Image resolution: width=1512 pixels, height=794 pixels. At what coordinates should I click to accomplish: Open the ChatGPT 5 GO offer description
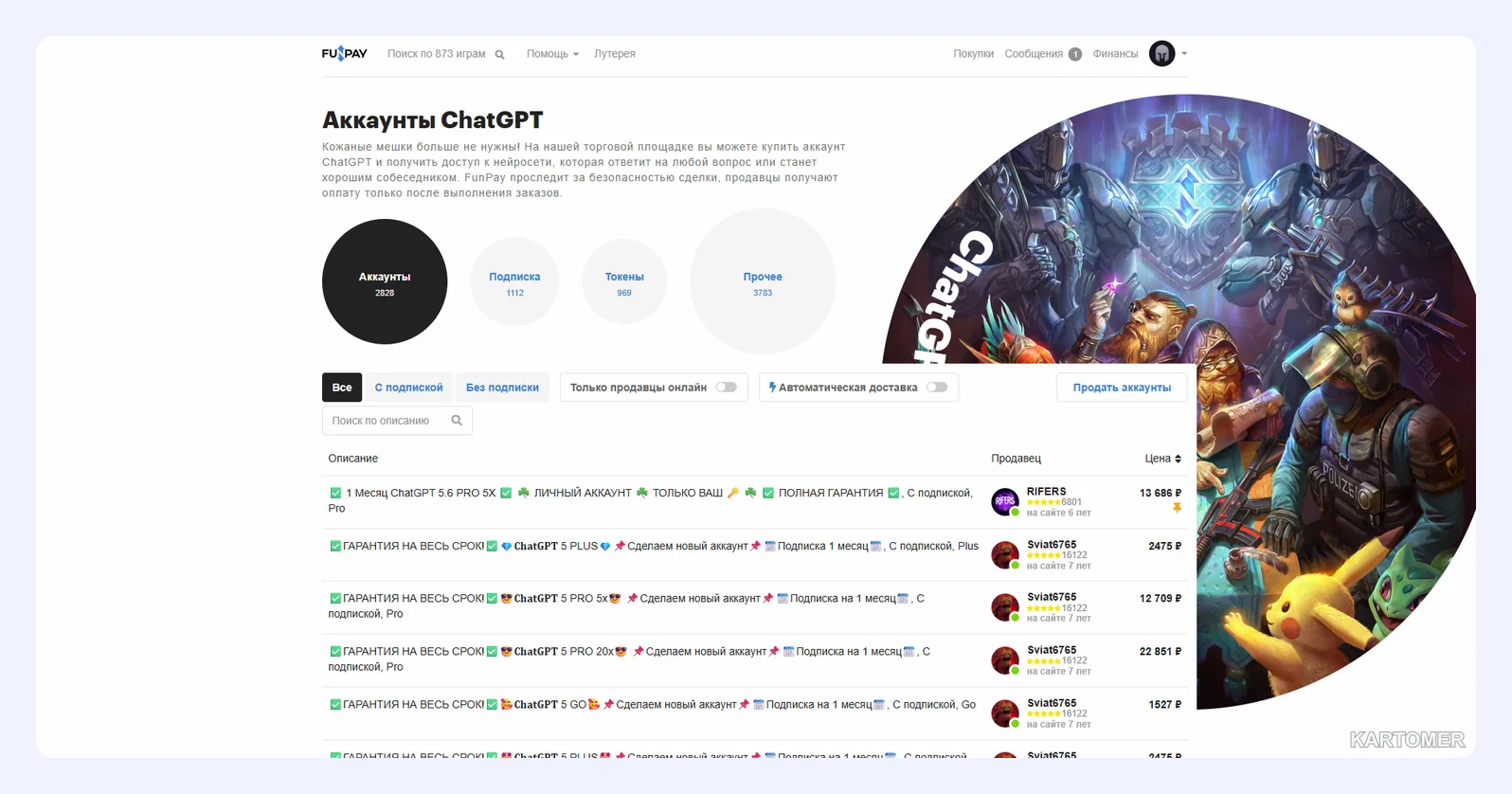tap(652, 705)
